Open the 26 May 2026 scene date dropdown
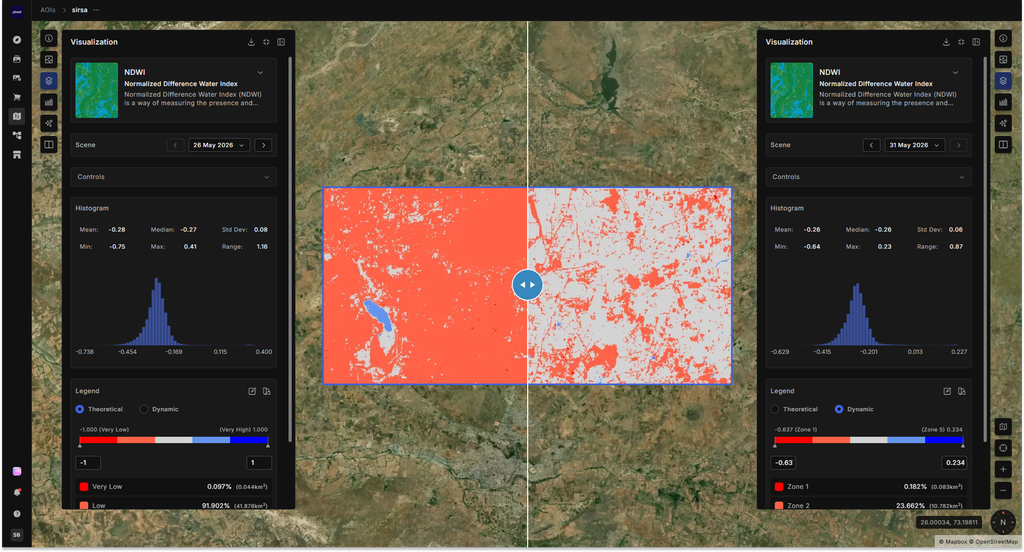This screenshot has width=1024, height=552. point(219,145)
